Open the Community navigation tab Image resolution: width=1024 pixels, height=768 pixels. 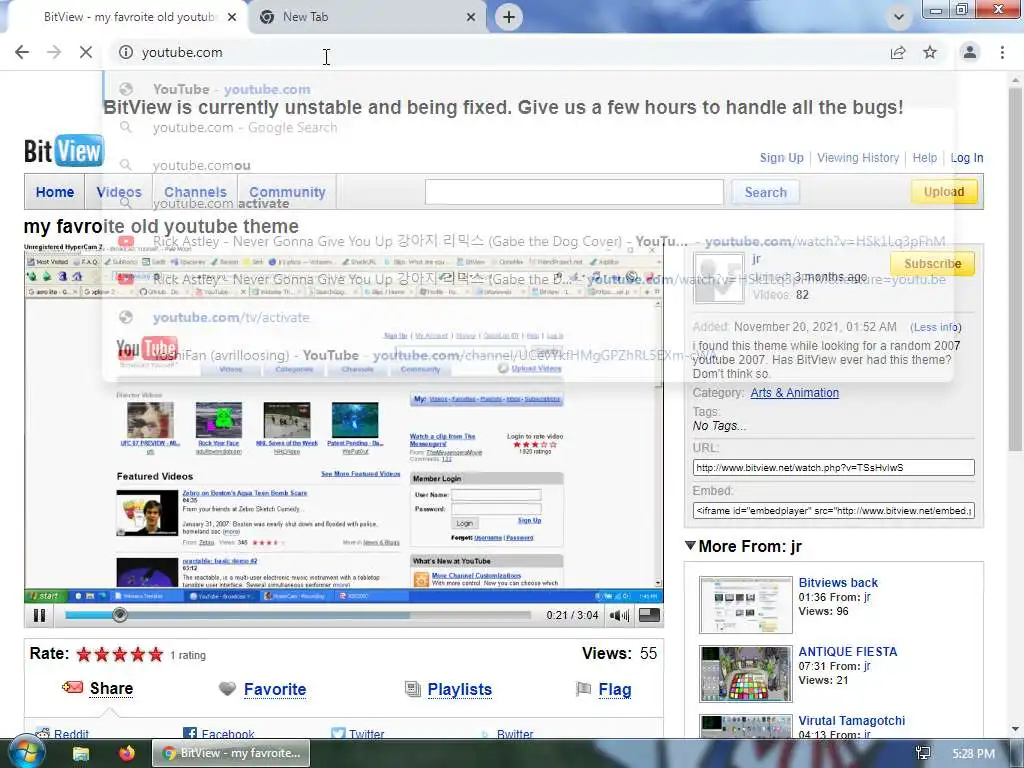click(287, 192)
